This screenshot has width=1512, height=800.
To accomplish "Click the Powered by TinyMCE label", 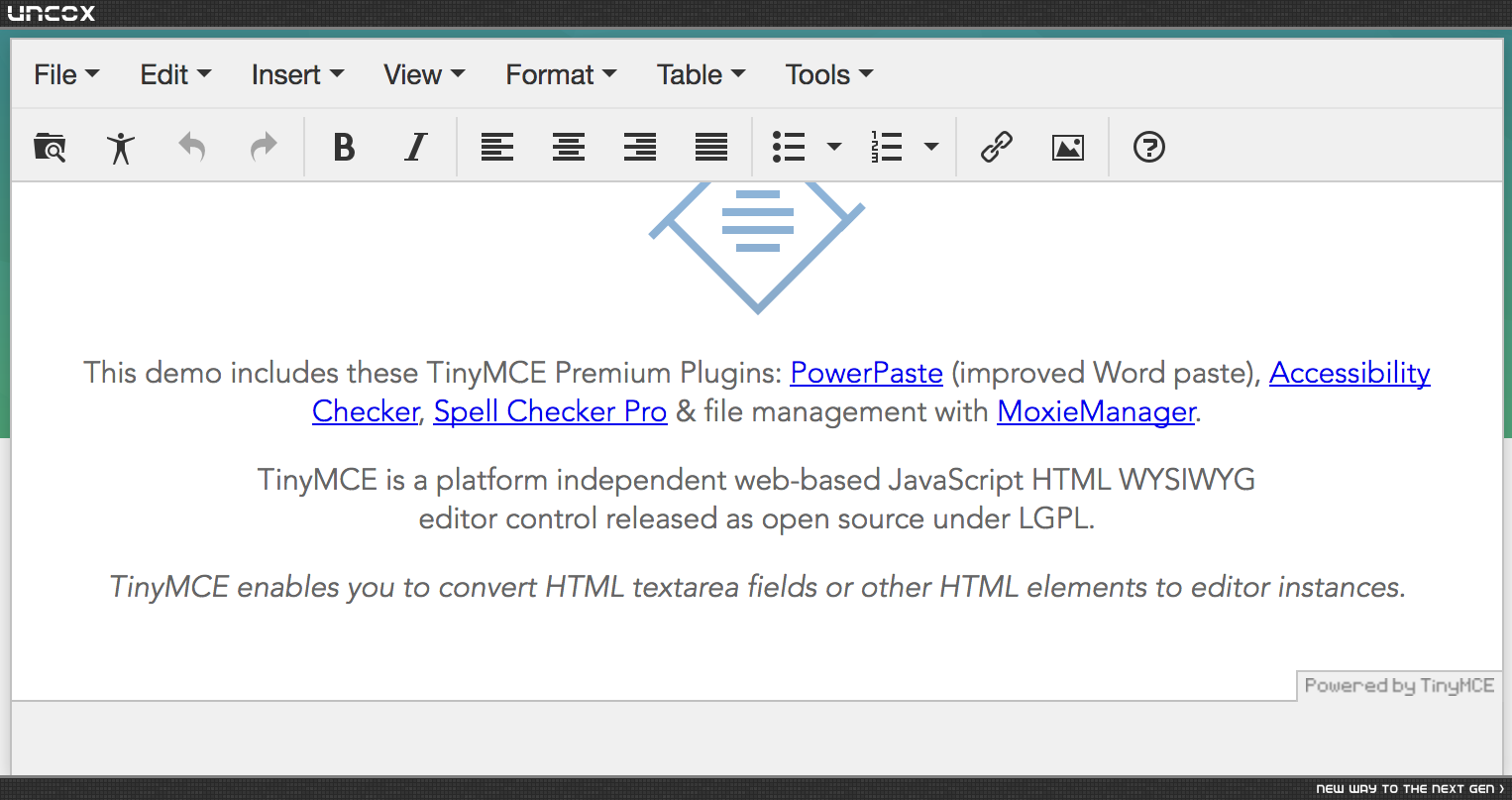I will (1399, 686).
